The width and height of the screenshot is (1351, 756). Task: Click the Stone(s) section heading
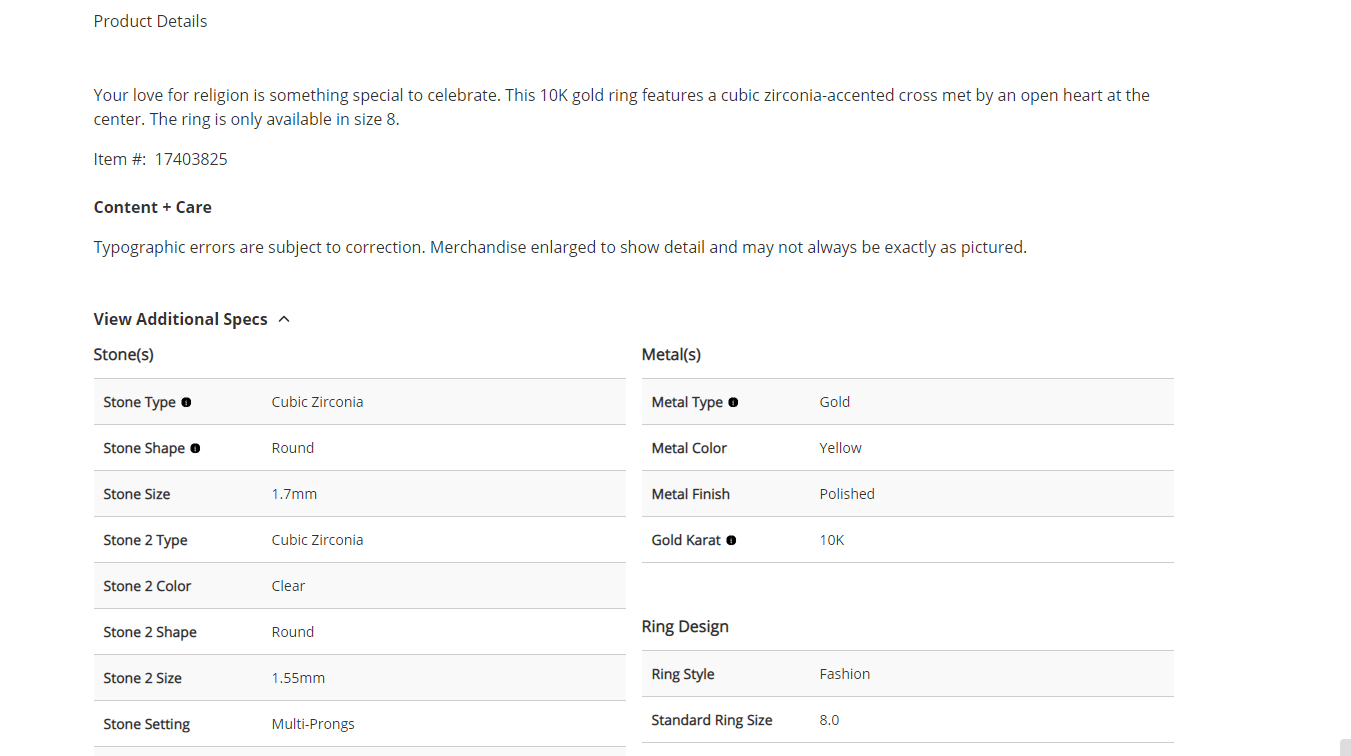pyautogui.click(x=123, y=354)
